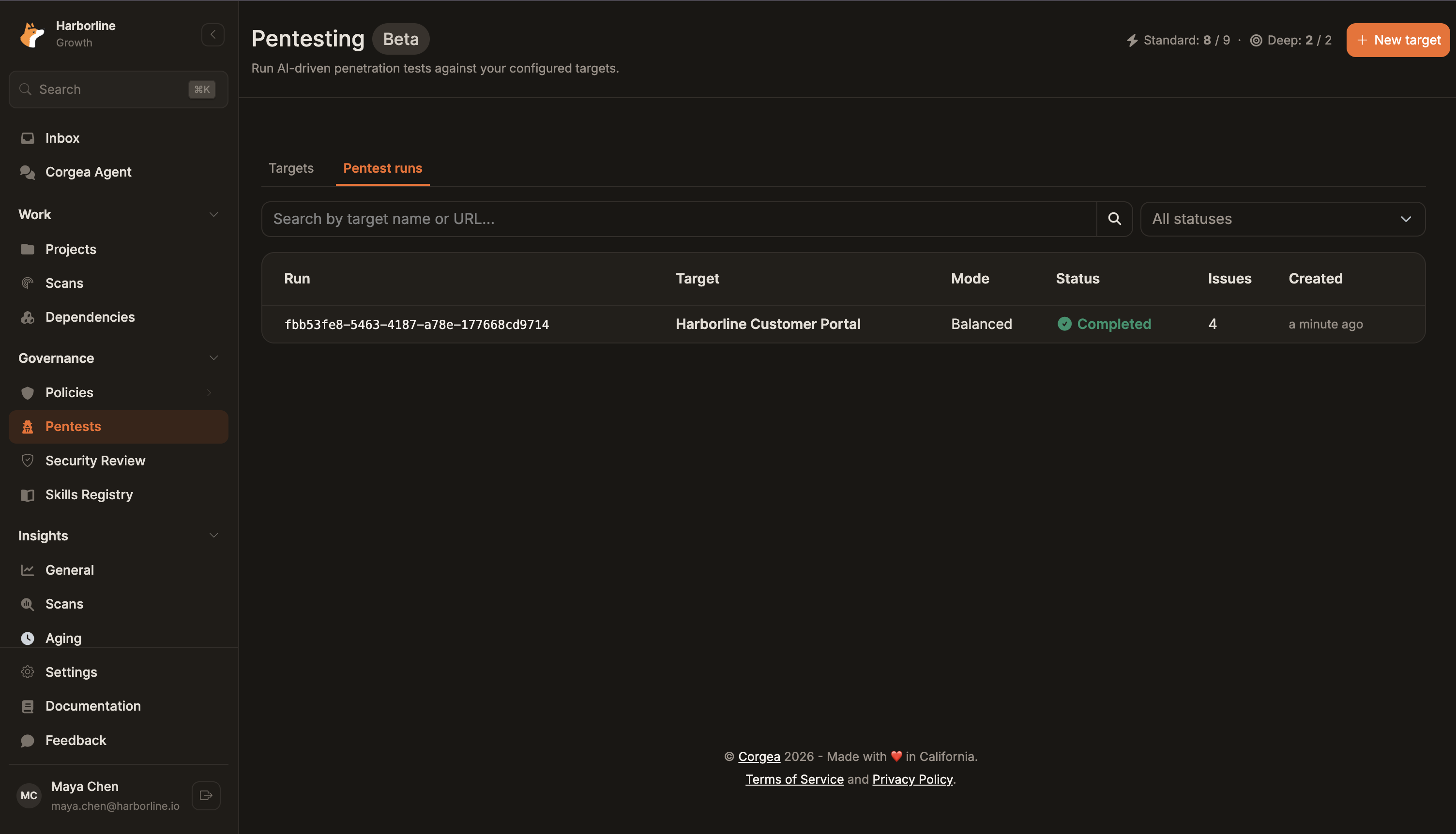1456x834 pixels.
Task: Click the Aging clock icon
Action: (28, 638)
